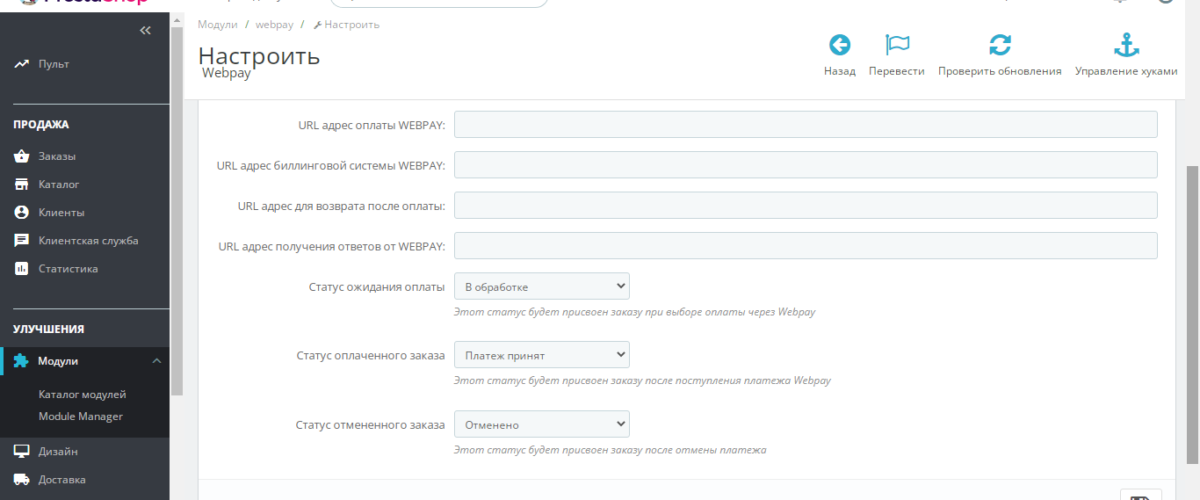Click hint text about выборе оплаты через Webpay

634,312
